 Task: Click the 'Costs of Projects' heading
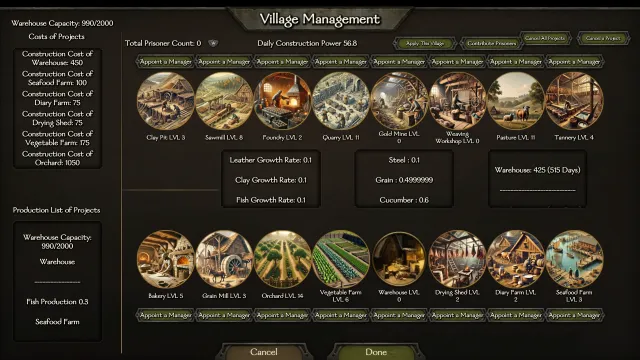click(57, 37)
